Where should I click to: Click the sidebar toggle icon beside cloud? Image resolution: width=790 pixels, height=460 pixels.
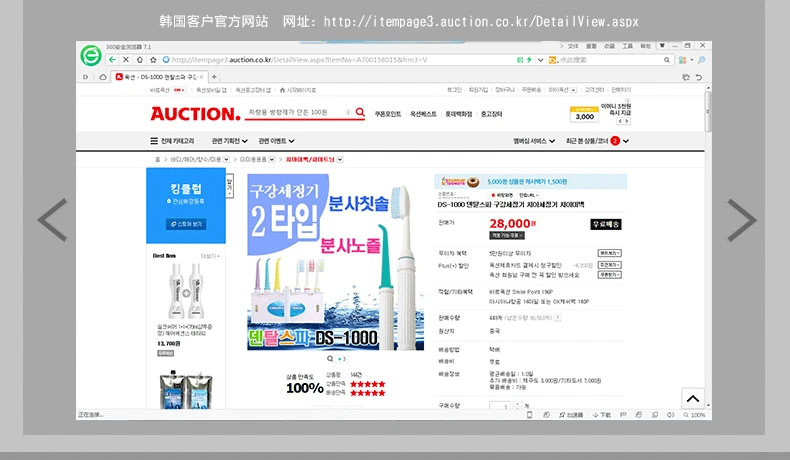pos(86,77)
